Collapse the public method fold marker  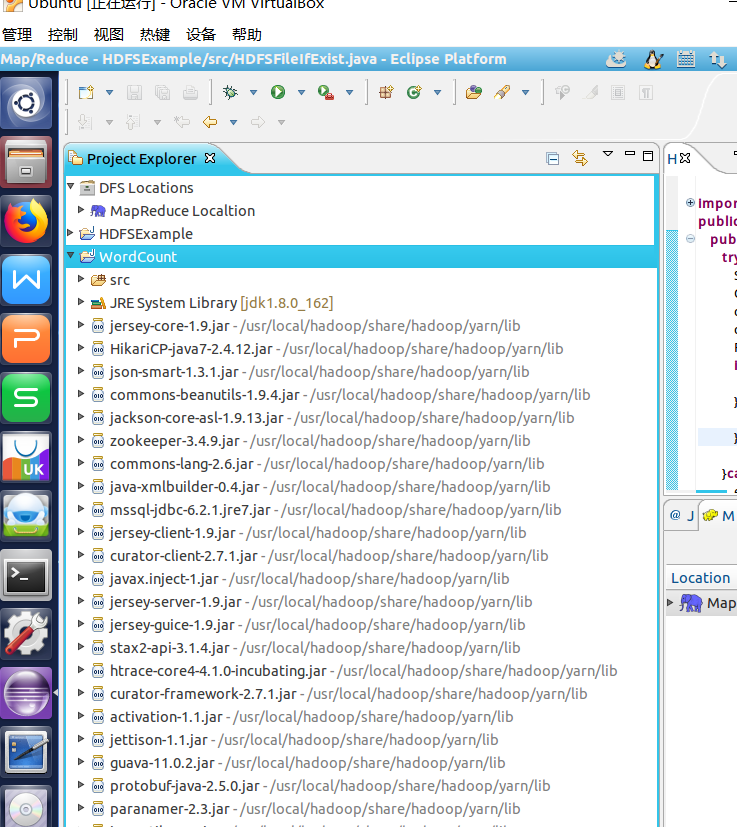[x=690, y=239]
